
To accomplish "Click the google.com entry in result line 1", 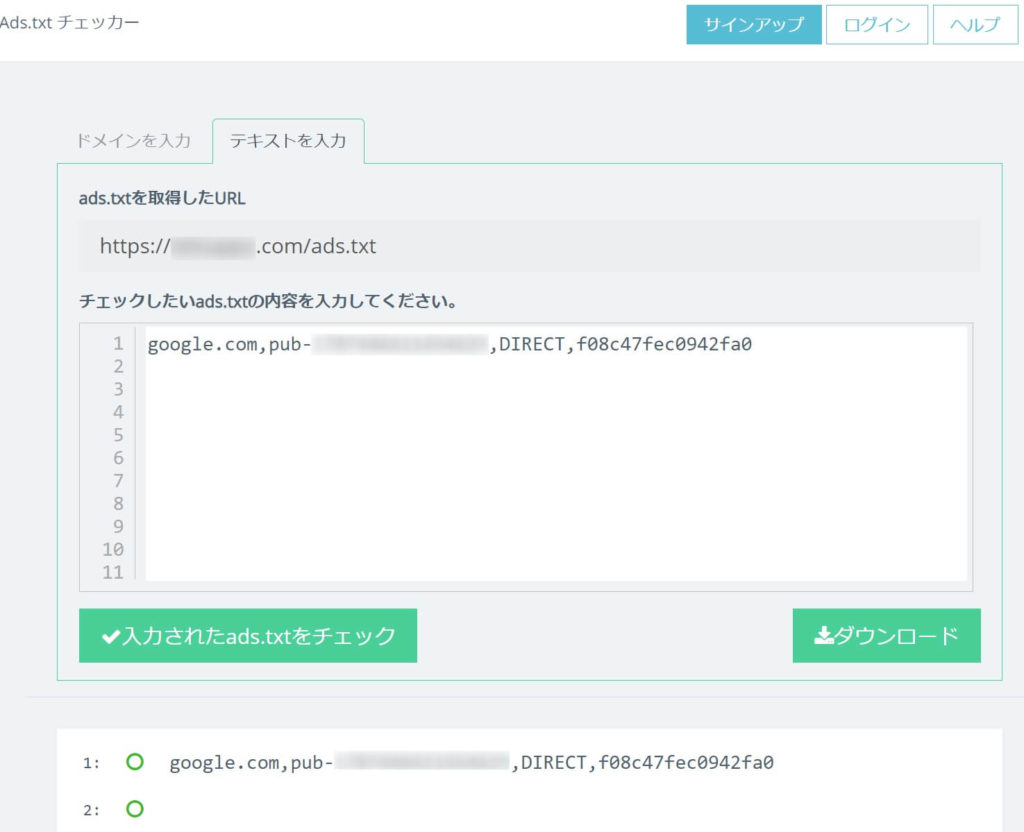I will pos(472,762).
